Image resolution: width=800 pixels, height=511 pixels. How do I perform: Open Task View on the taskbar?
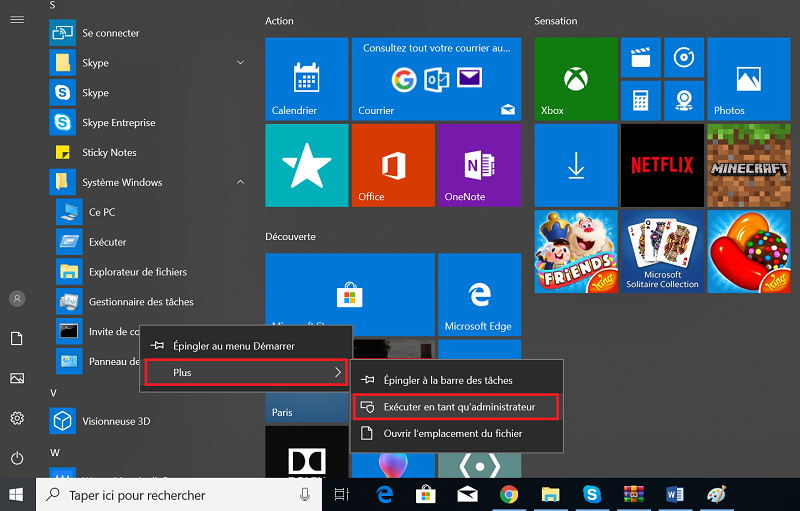tap(341, 494)
